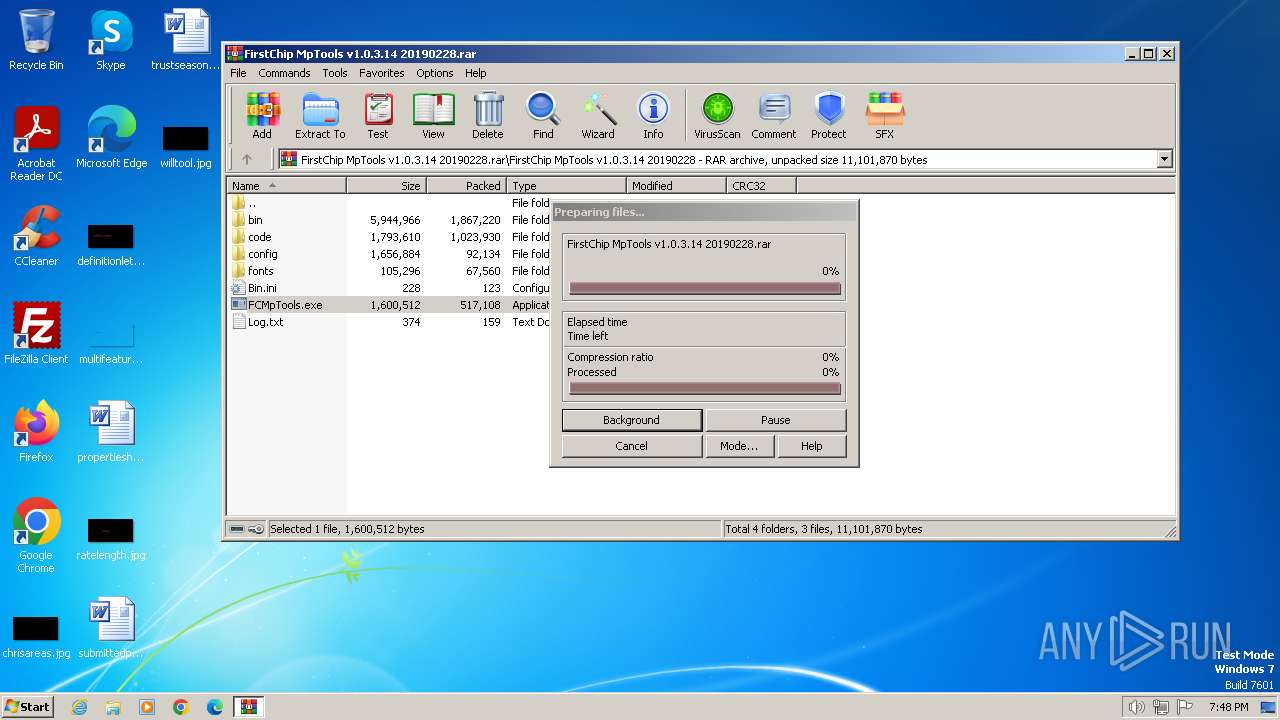The height and width of the screenshot is (720, 1280).
Task: Sort by Name column header
Action: tap(287, 186)
